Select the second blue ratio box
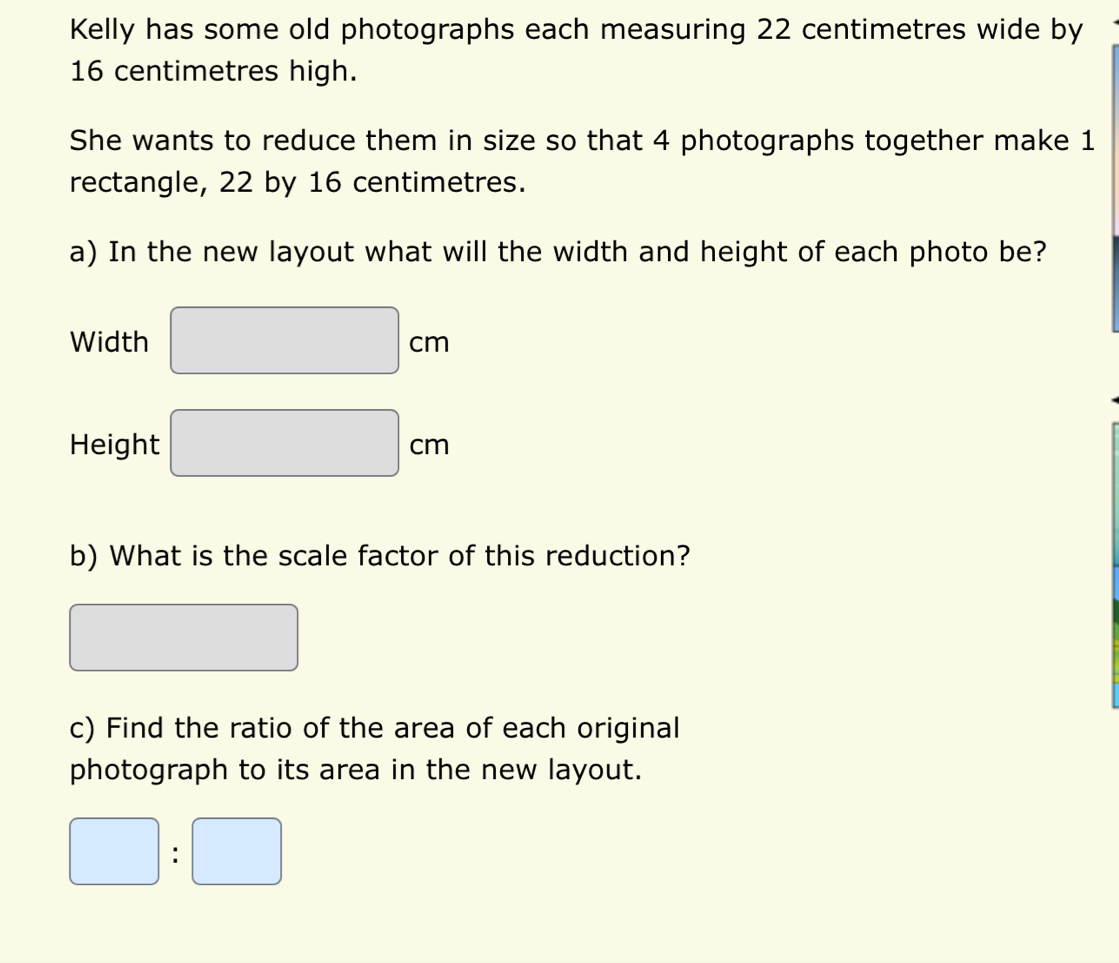The height and width of the screenshot is (963, 1119). (236, 851)
